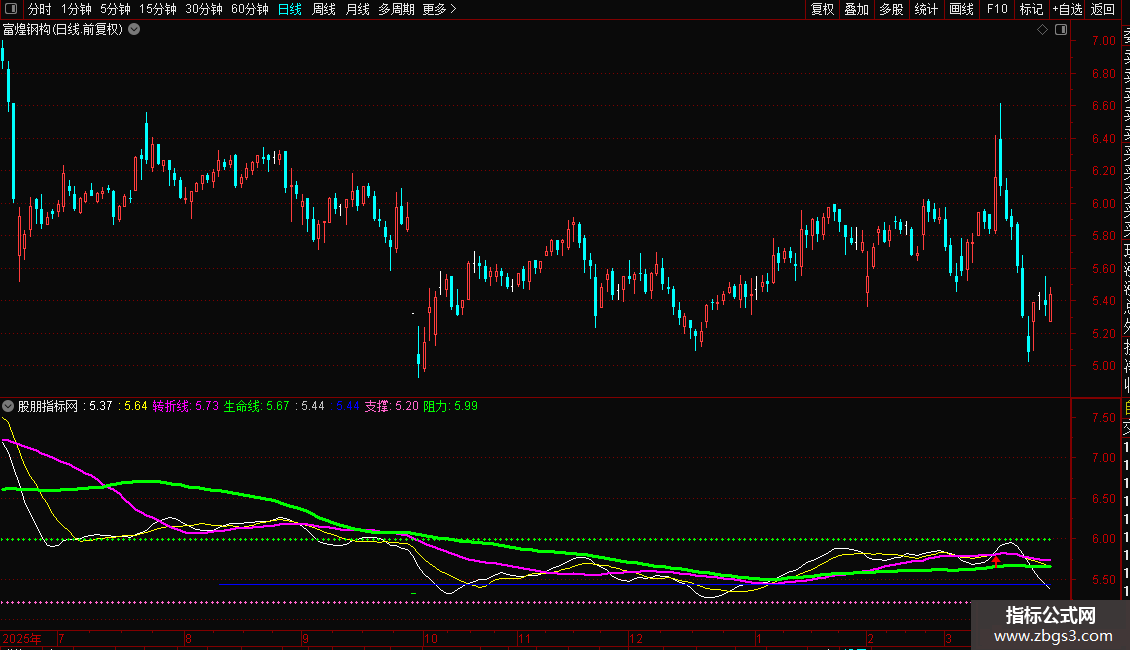This screenshot has width=1130, height=650.
Task: Open the 多周期 multi-period view
Action: pos(396,9)
